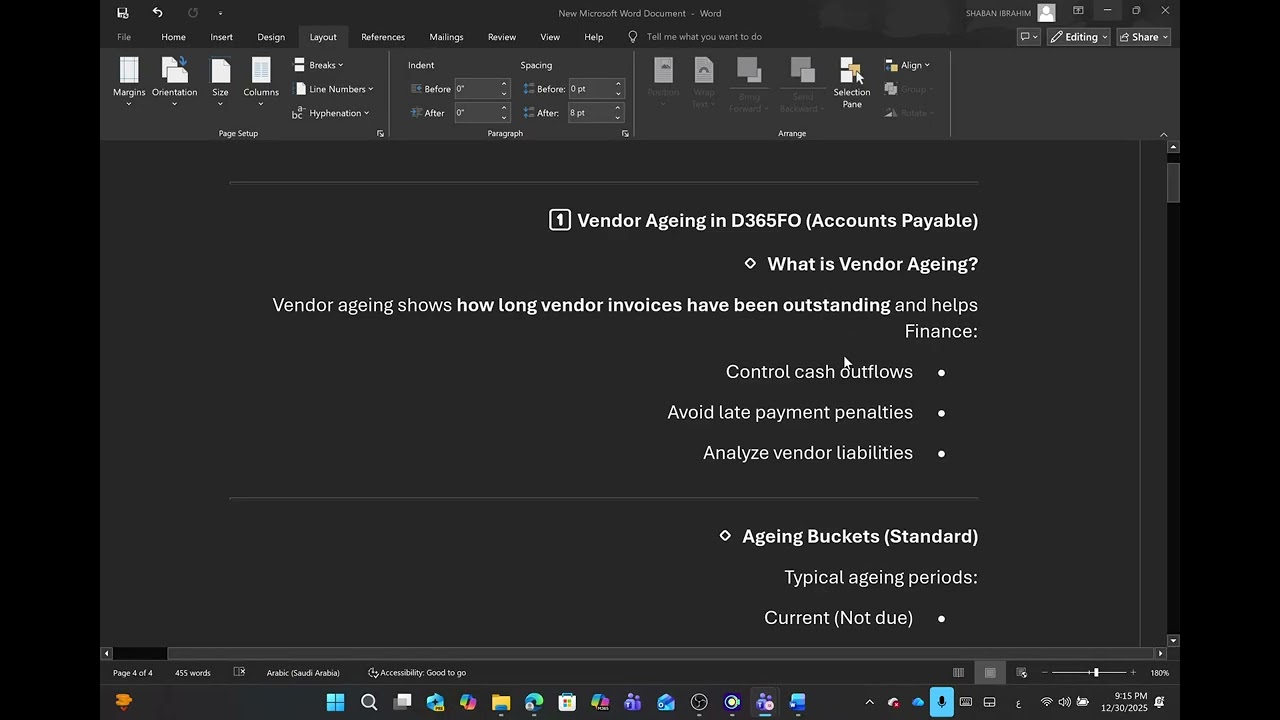Image resolution: width=1280 pixels, height=720 pixels.
Task: Open the Editing mode dropdown
Action: (1079, 37)
